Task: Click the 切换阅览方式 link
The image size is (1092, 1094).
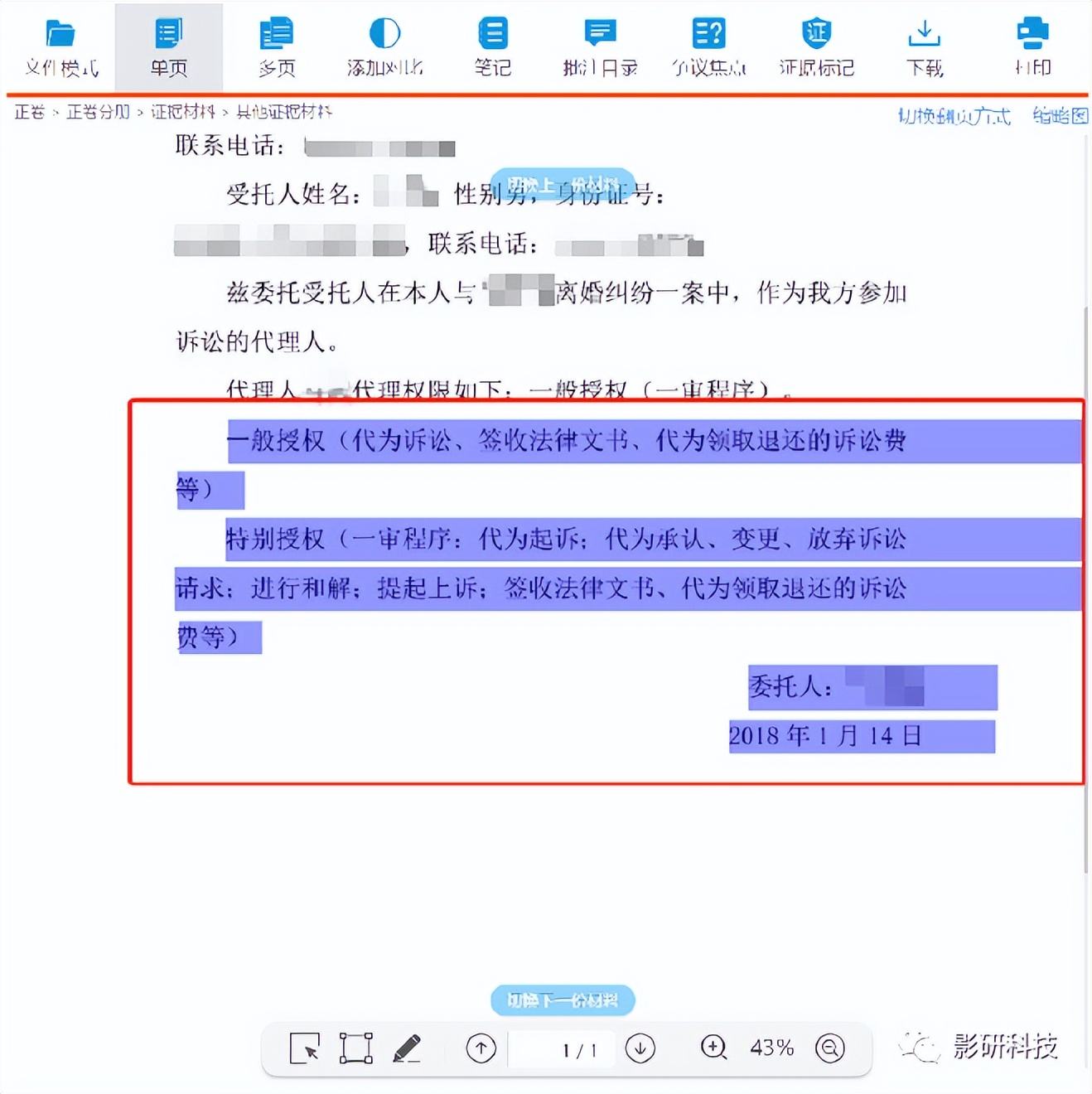Action: point(953,114)
